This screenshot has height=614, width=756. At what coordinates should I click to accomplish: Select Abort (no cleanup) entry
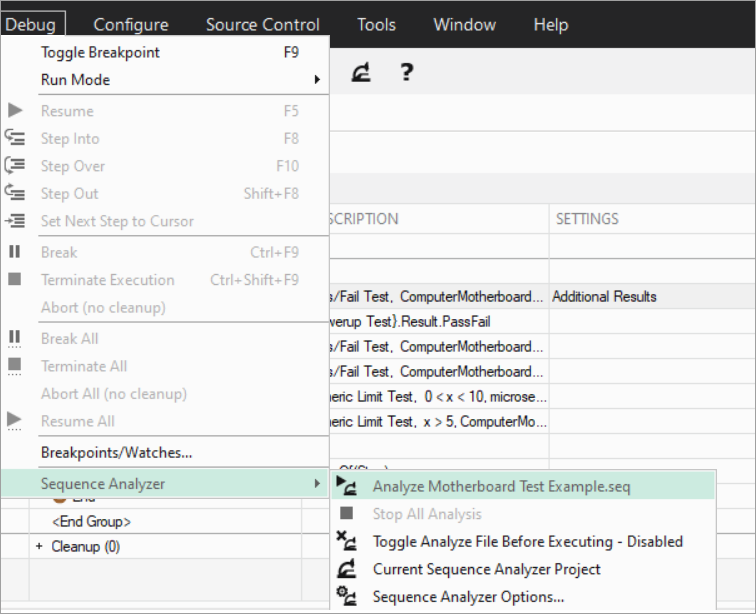(x=165, y=307)
